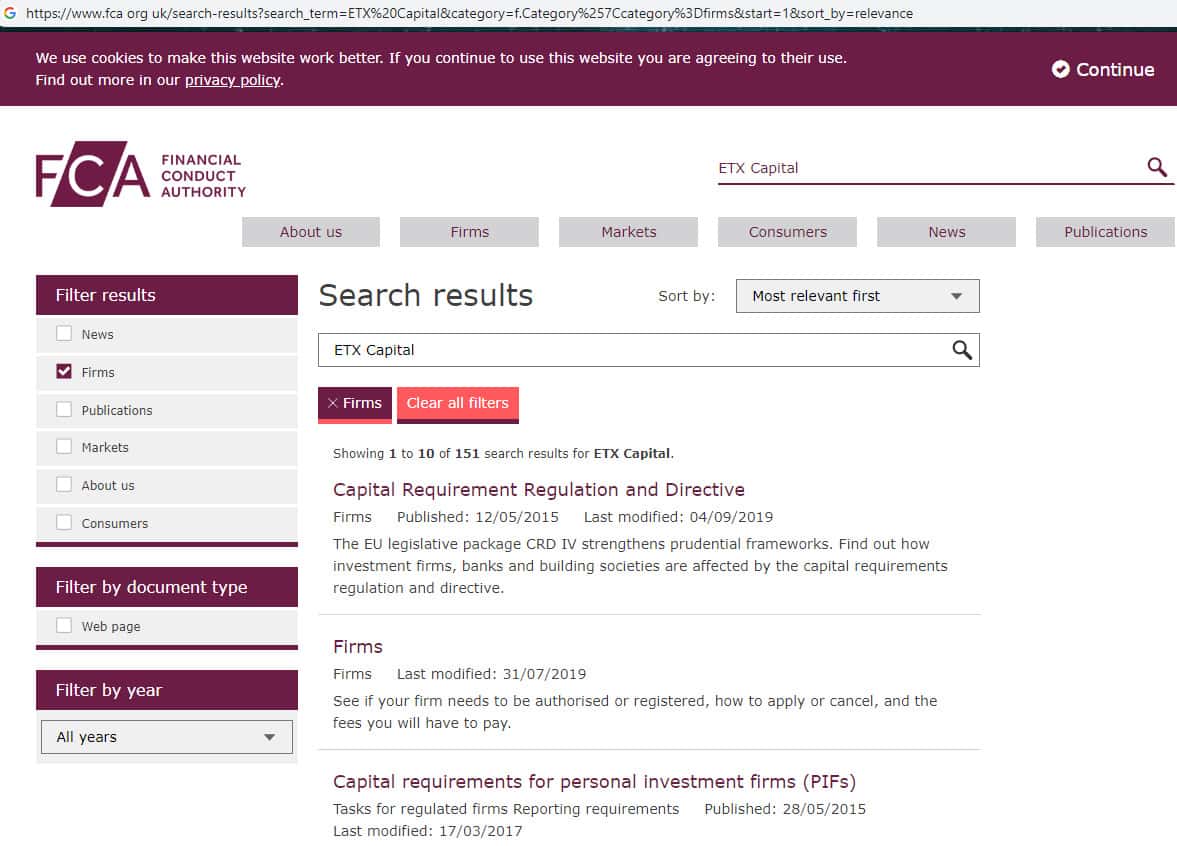
Task: Click the Google favicon in address bar
Action: click(x=10, y=13)
